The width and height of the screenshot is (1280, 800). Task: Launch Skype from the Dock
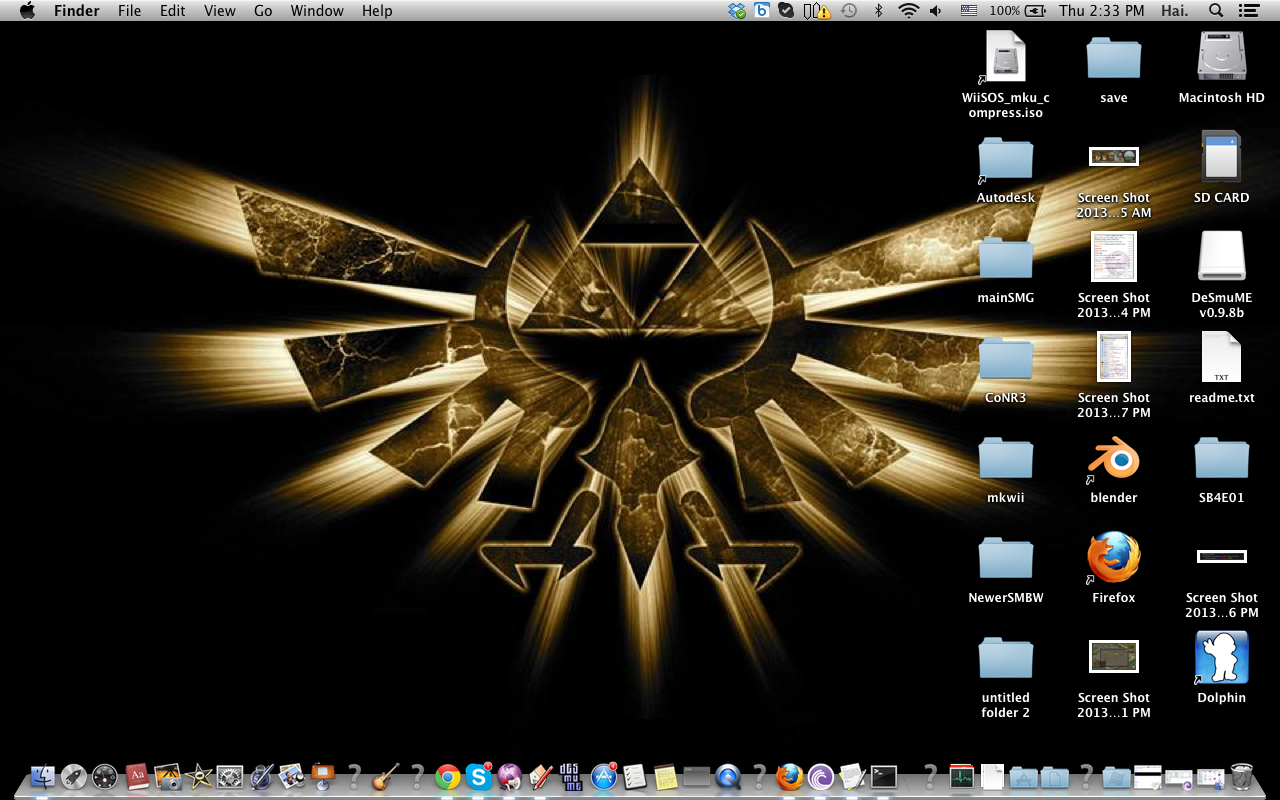479,777
